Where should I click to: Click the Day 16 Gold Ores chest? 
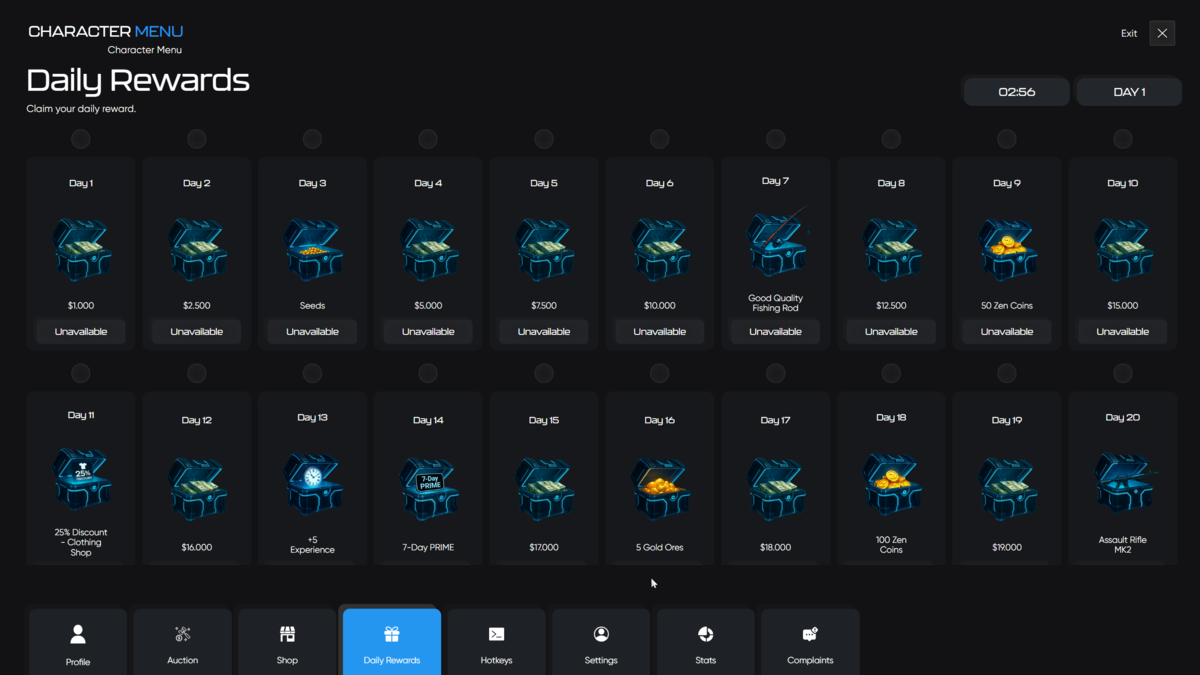(660, 488)
